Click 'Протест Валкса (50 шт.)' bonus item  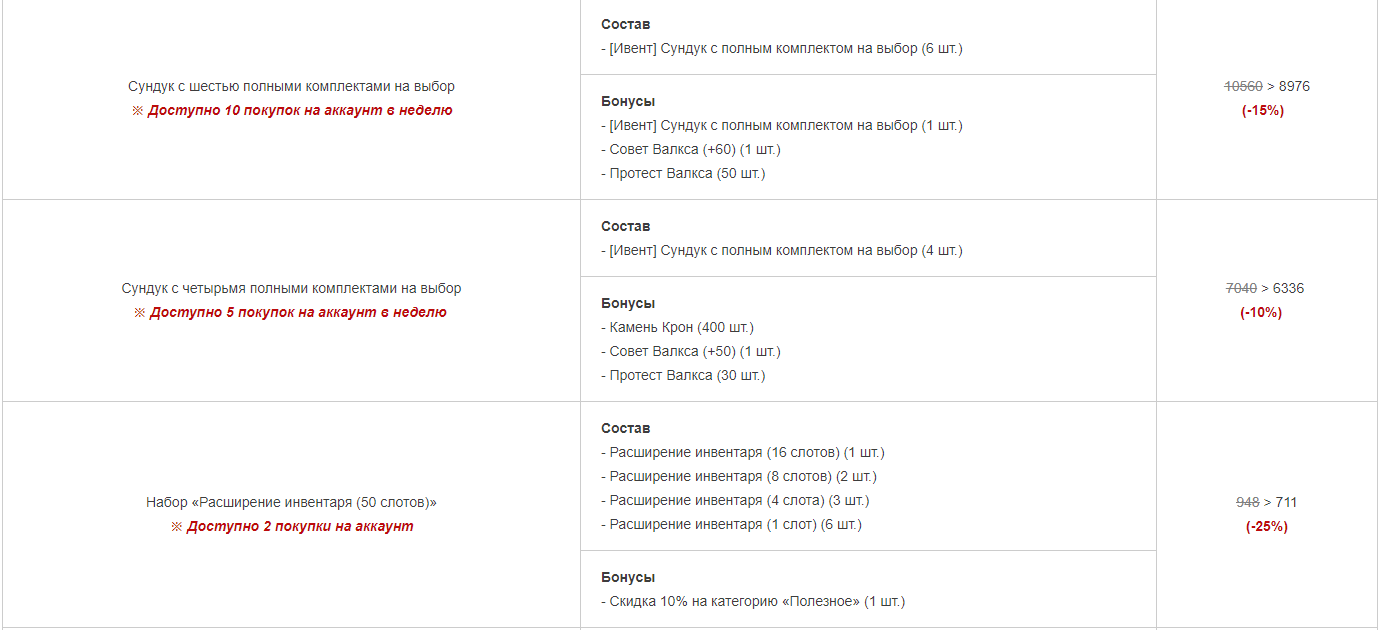point(683,174)
